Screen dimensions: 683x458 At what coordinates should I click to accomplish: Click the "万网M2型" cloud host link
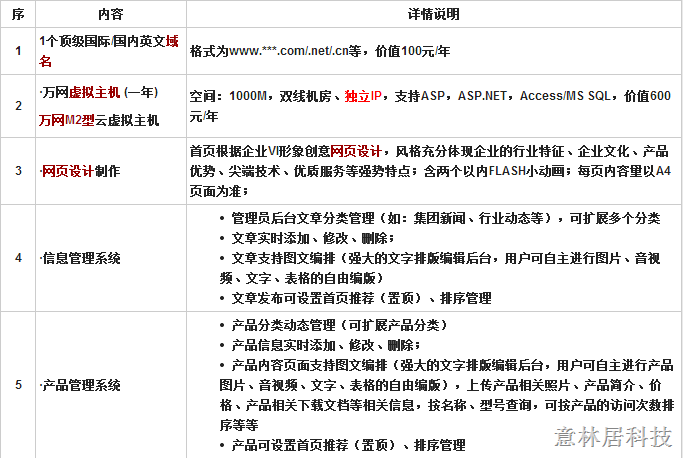(64, 121)
